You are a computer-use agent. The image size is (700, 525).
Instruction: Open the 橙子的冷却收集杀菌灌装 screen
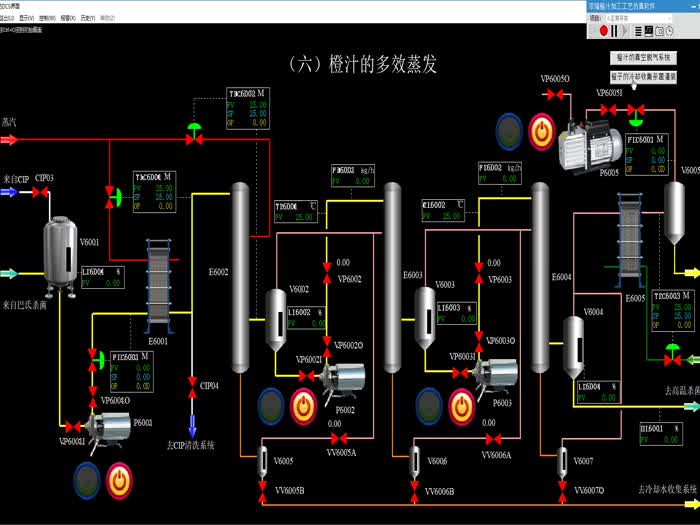coord(643,76)
